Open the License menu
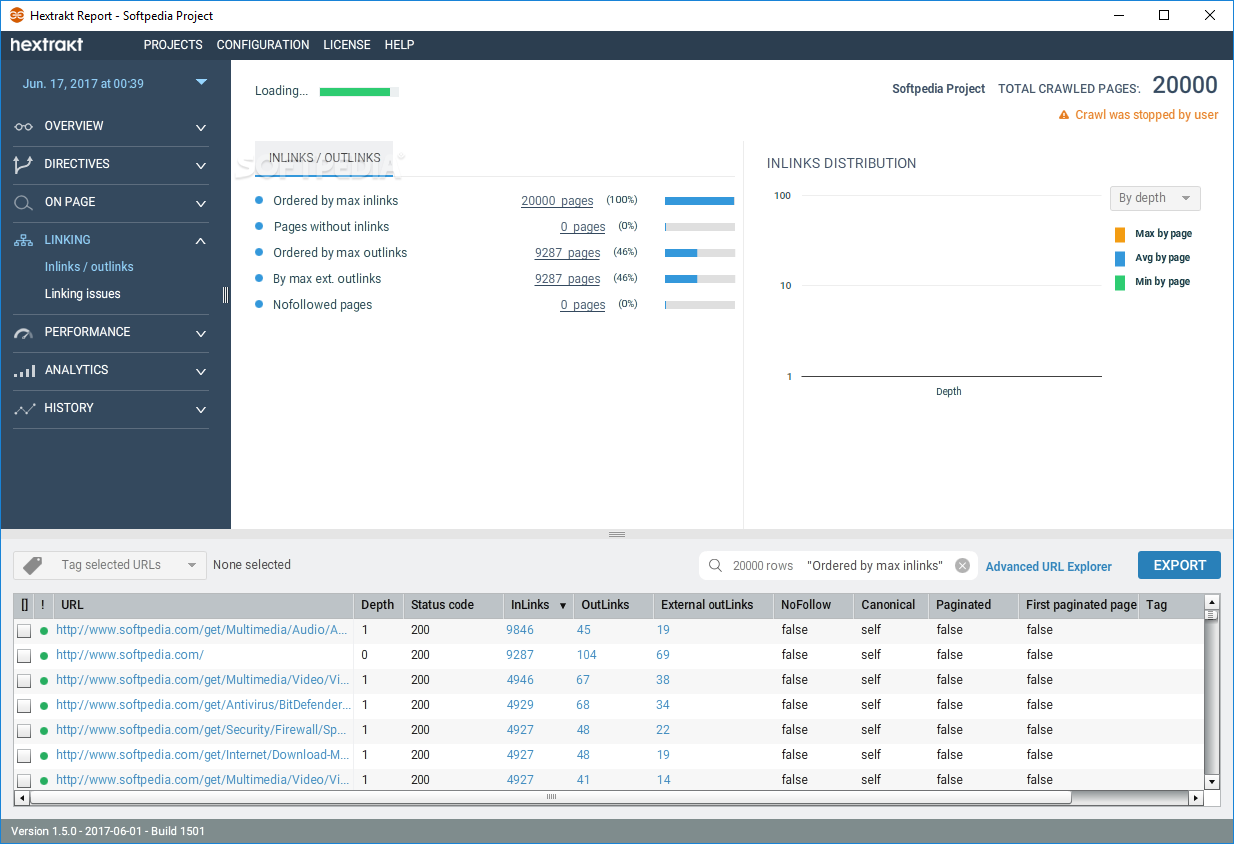This screenshot has width=1234, height=844. 347,45
